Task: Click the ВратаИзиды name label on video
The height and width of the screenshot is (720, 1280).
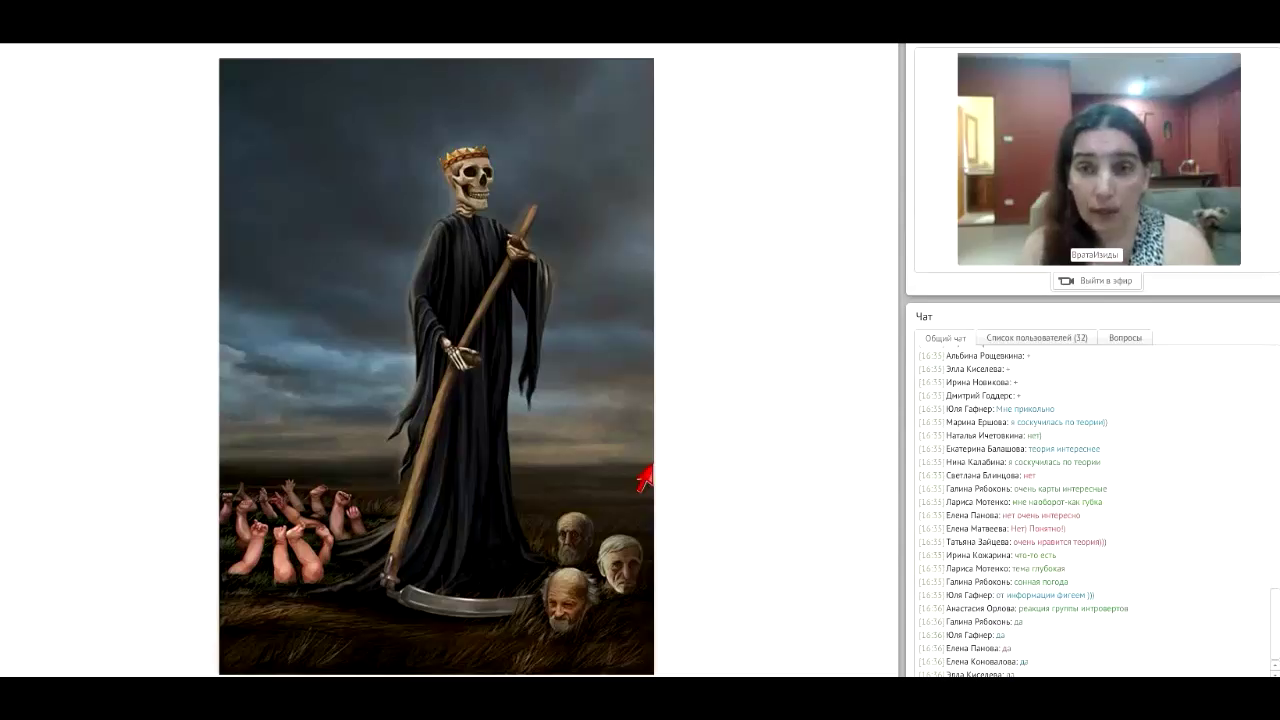Action: tap(1095, 255)
